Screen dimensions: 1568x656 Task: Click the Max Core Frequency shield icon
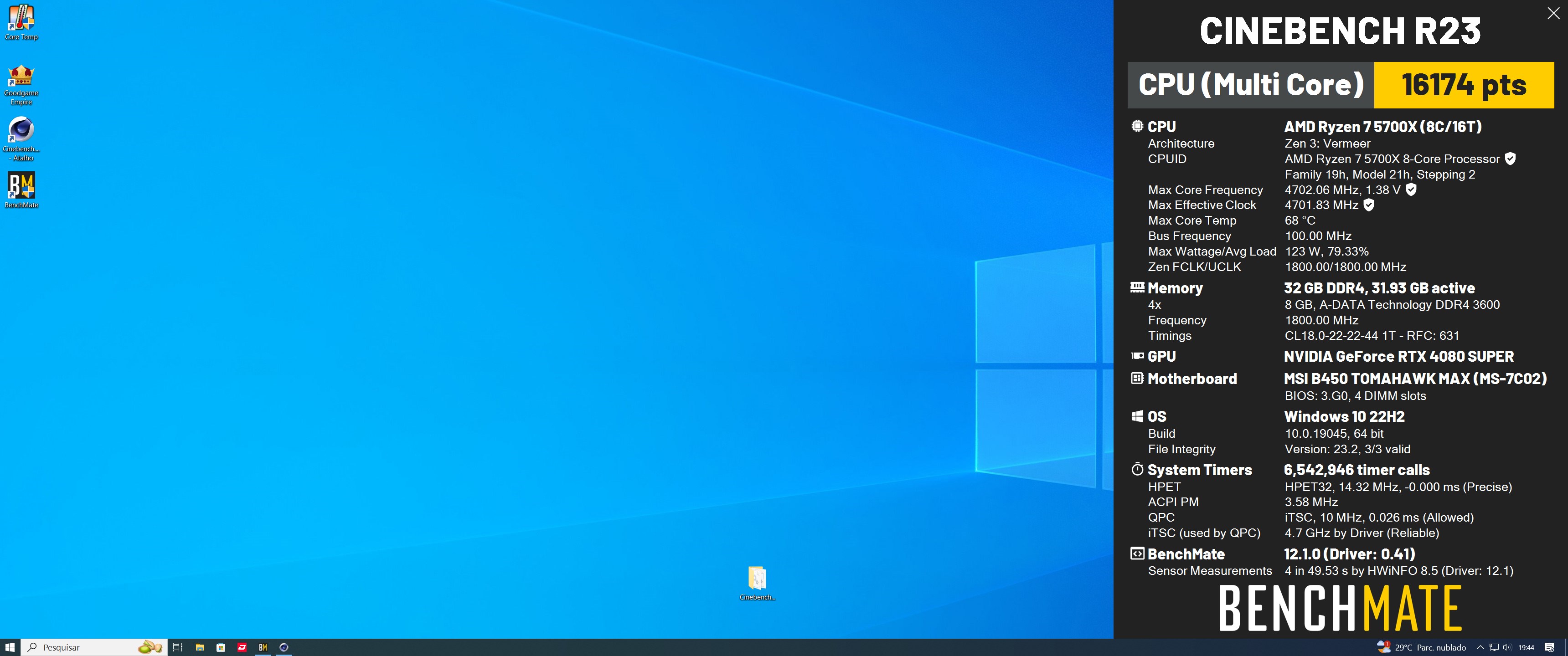click(x=1411, y=189)
